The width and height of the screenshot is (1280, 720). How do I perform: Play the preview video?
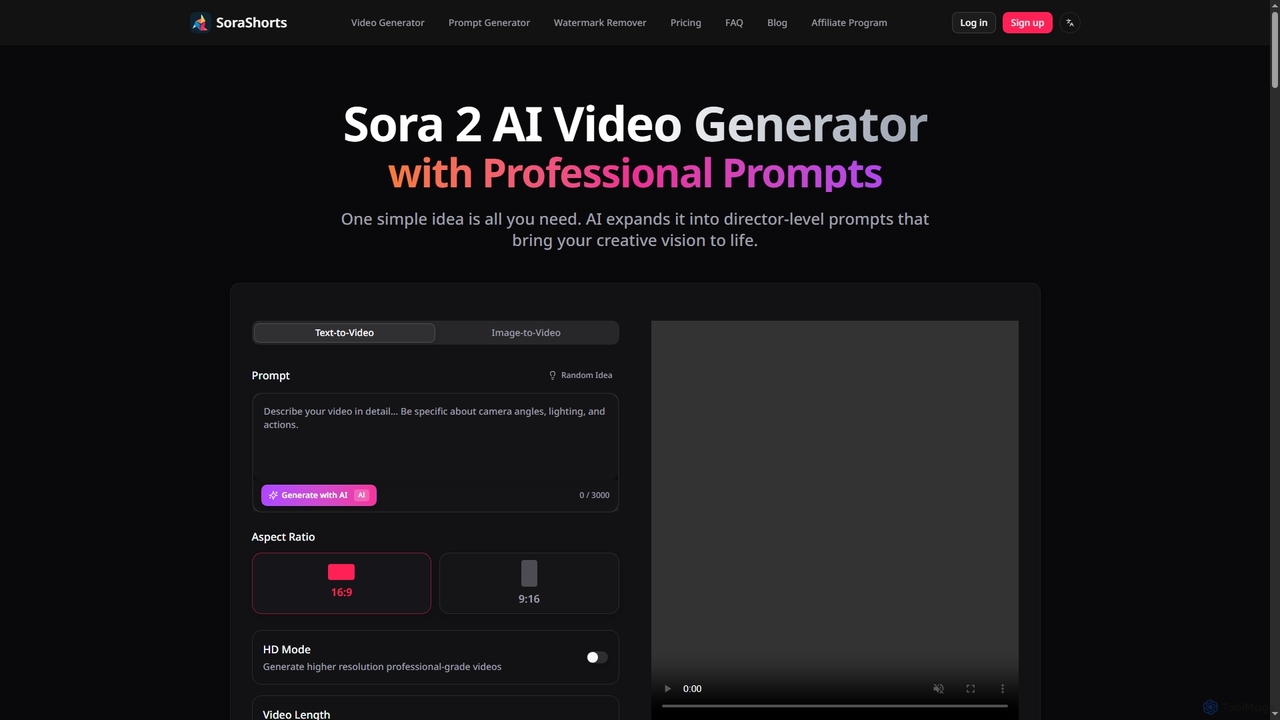tap(668, 688)
